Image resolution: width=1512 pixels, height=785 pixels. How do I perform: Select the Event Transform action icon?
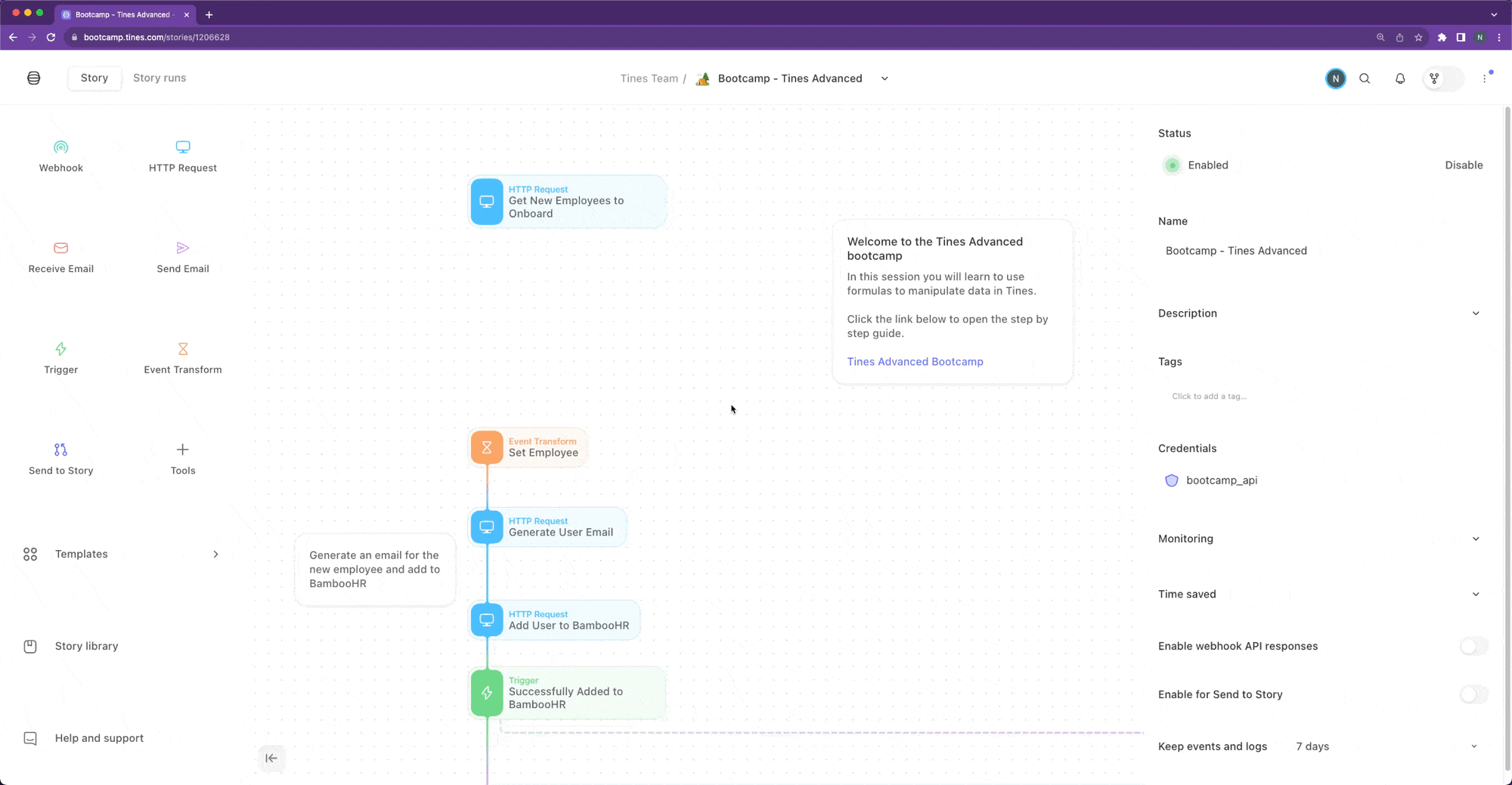pyautogui.click(x=183, y=349)
